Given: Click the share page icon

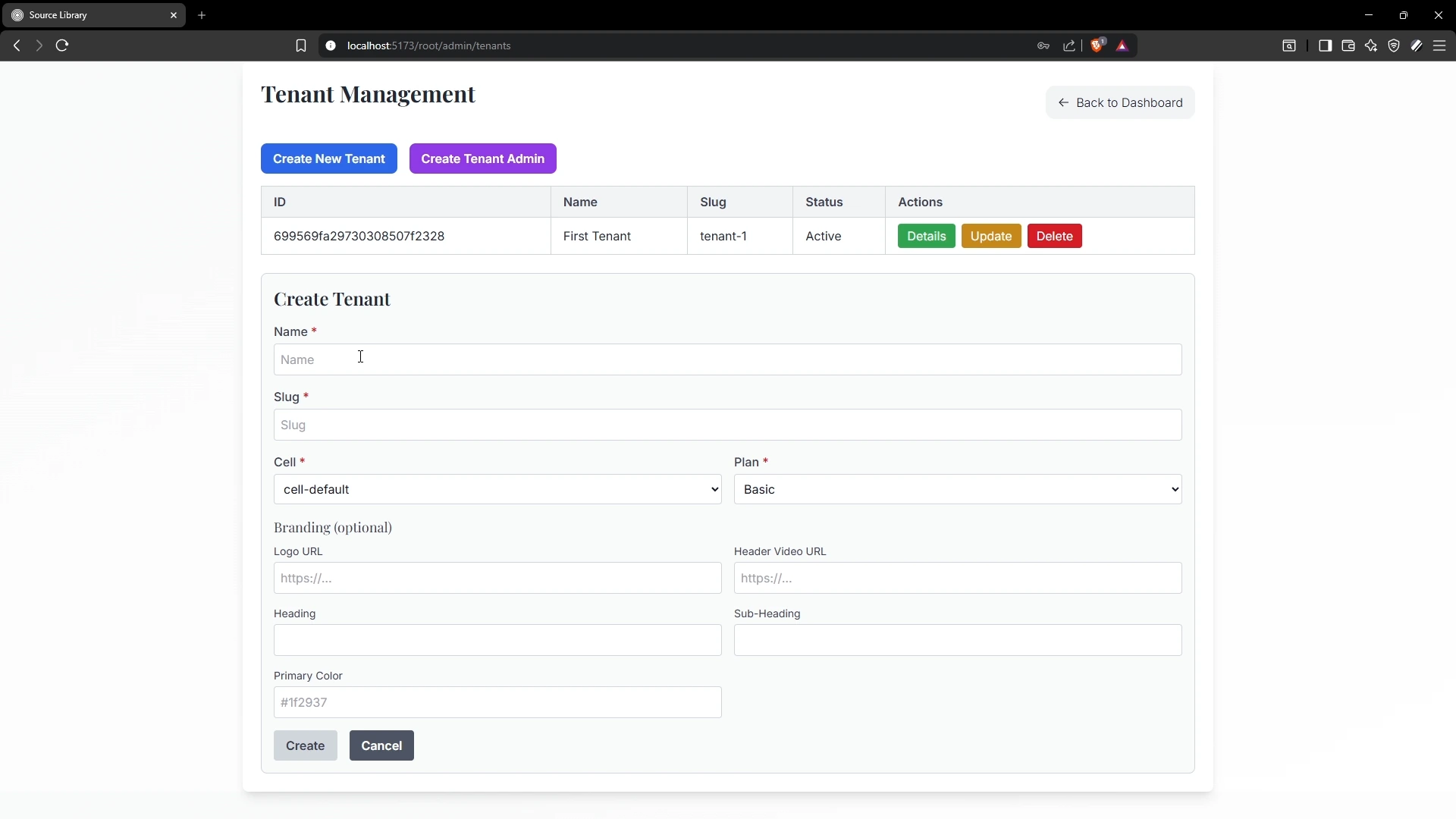Looking at the screenshot, I should pos(1069,45).
